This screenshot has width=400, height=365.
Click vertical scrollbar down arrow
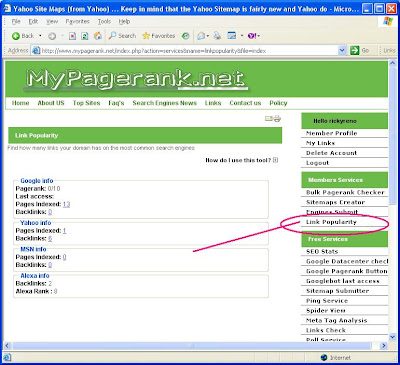pyautogui.click(x=392, y=338)
